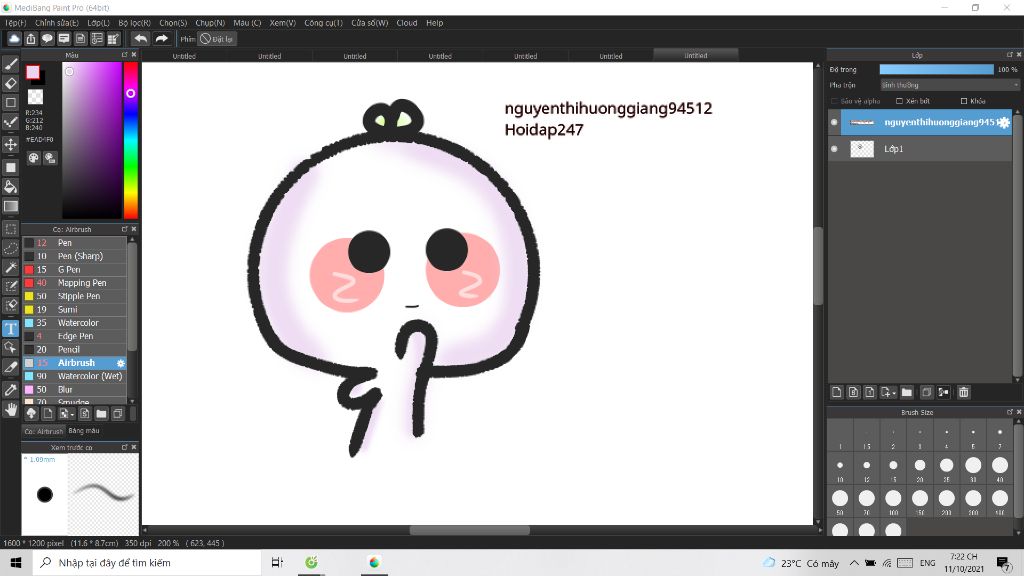
Task: Click the Redo arrow in toolbar
Action: pos(161,39)
